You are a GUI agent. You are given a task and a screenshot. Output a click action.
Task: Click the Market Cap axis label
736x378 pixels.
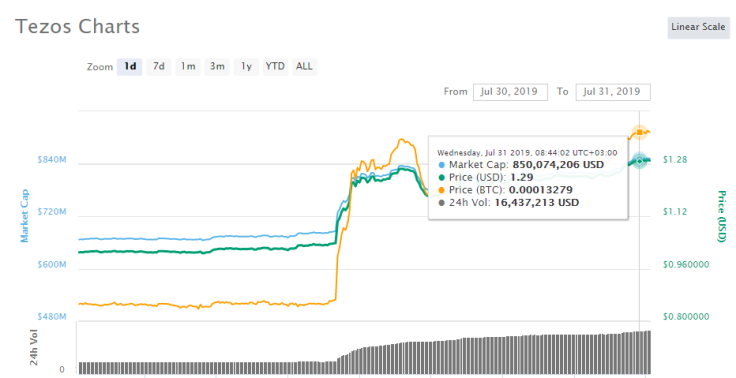(24, 216)
